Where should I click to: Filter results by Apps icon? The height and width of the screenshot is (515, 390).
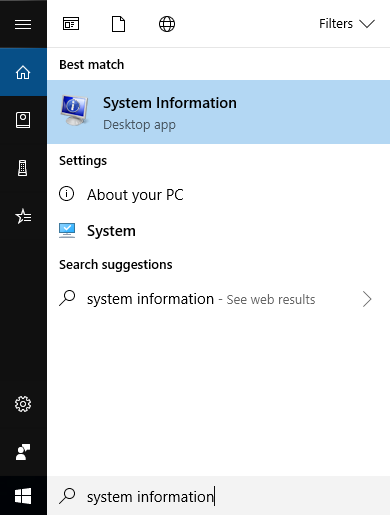71,24
